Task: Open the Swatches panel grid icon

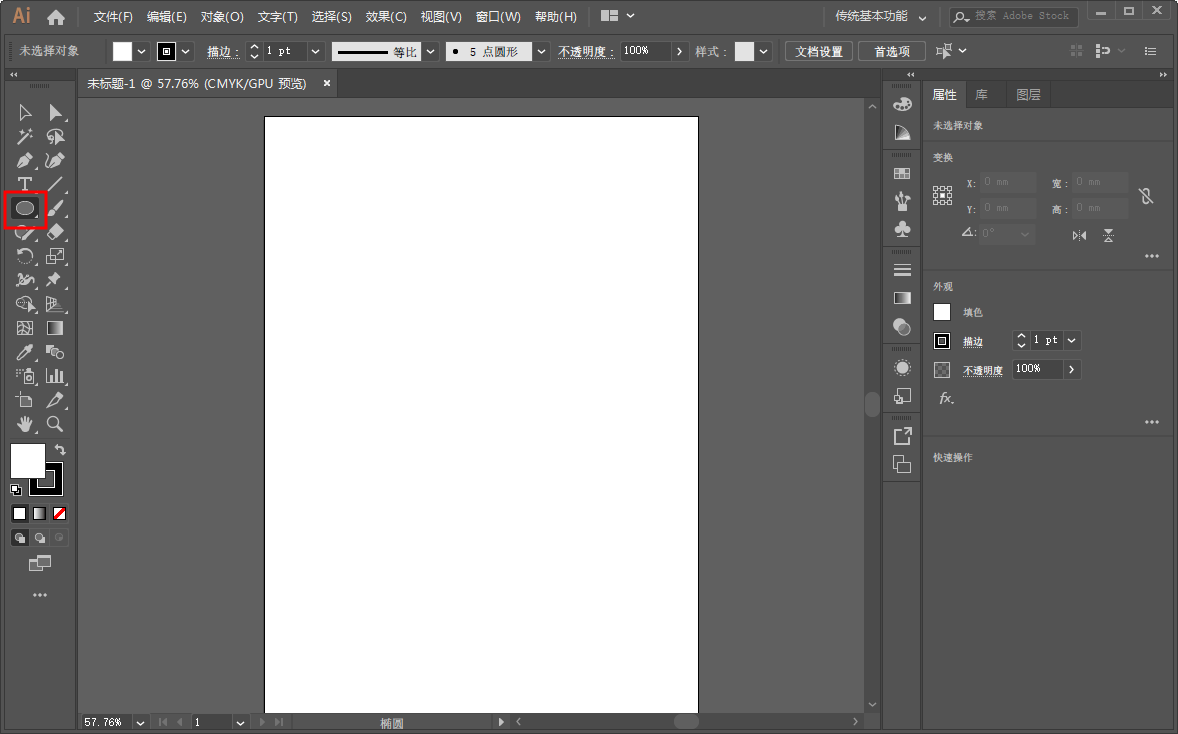Action: click(902, 174)
